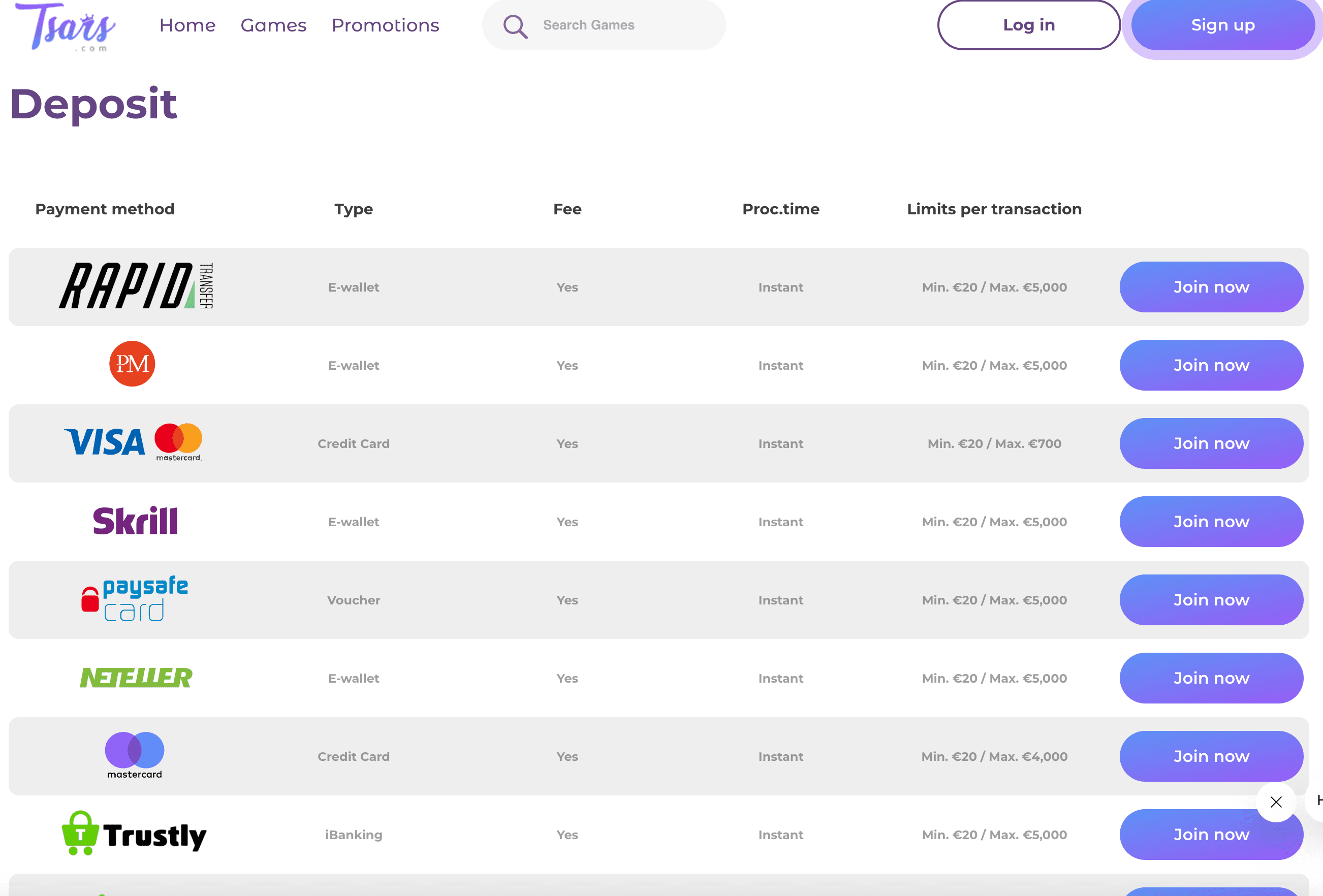
Task: Click the Skrill logo
Action: pos(136,521)
